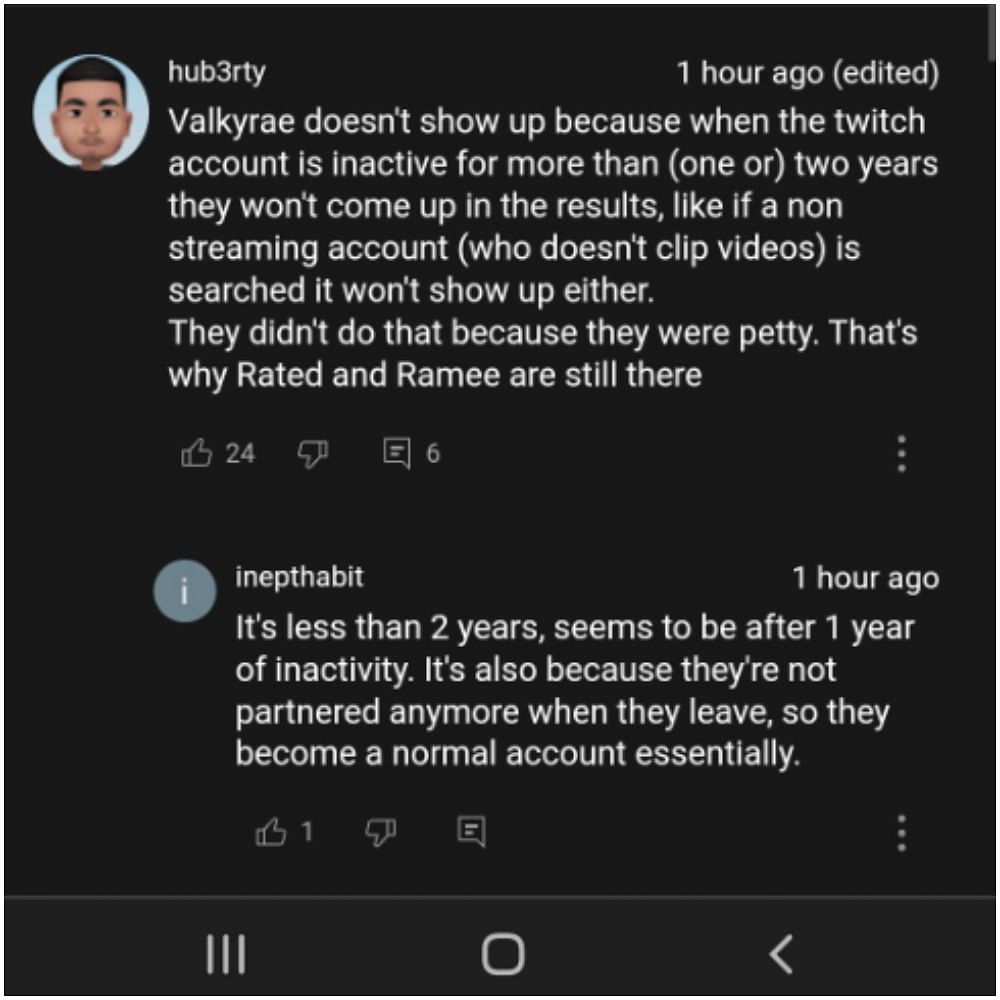Like inepthabit's reply
Screen dimensions: 1000x1000
click(272, 831)
